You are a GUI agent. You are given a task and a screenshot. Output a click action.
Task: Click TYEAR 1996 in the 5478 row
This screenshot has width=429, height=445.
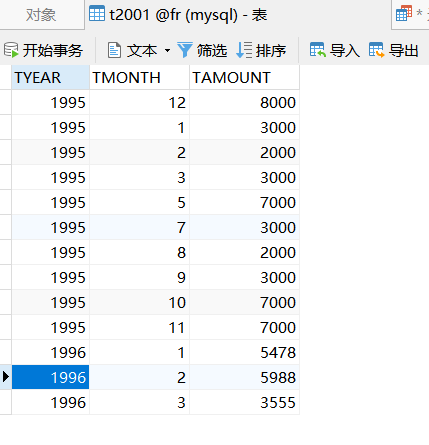pos(50,352)
